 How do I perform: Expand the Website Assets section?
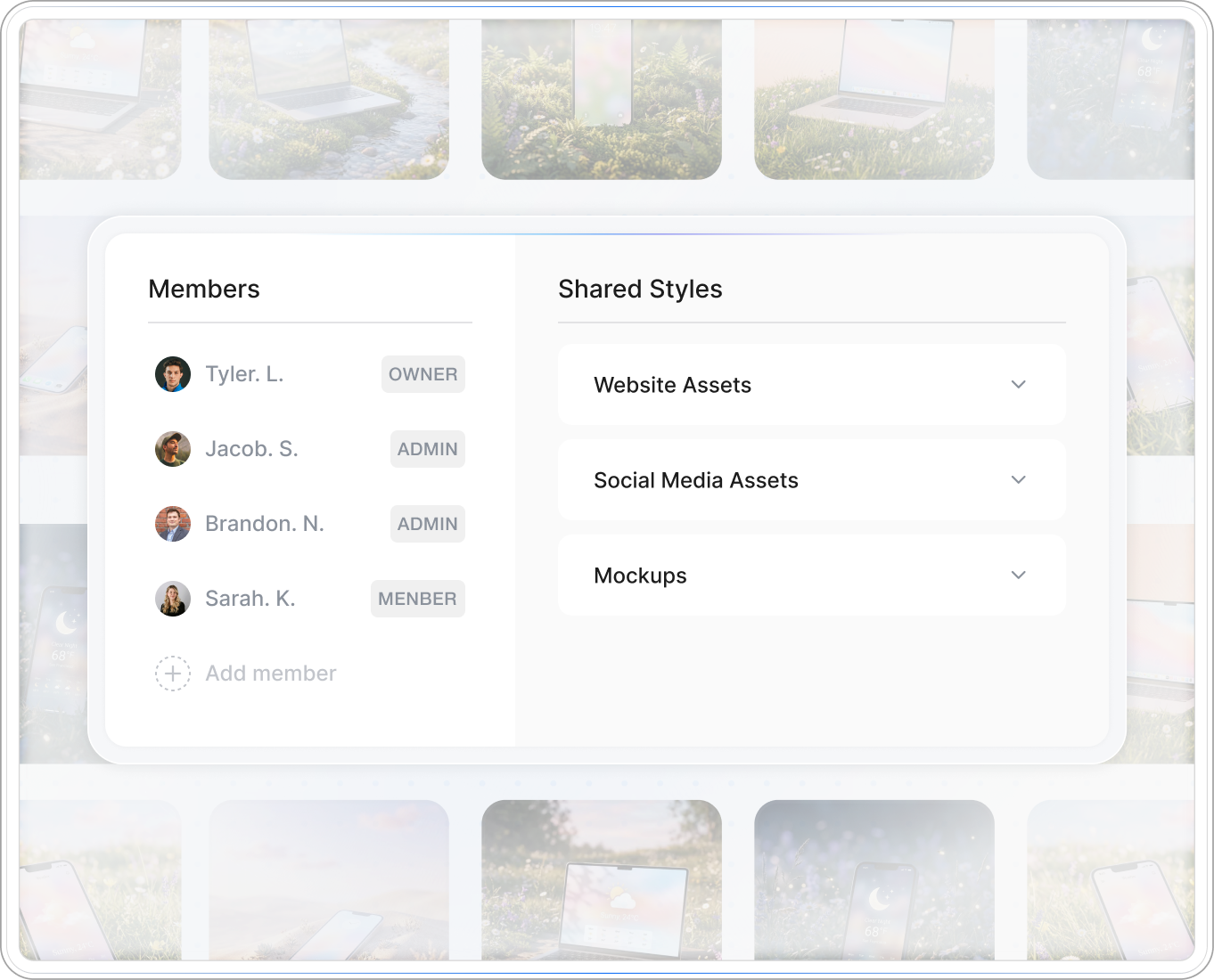tap(811, 384)
